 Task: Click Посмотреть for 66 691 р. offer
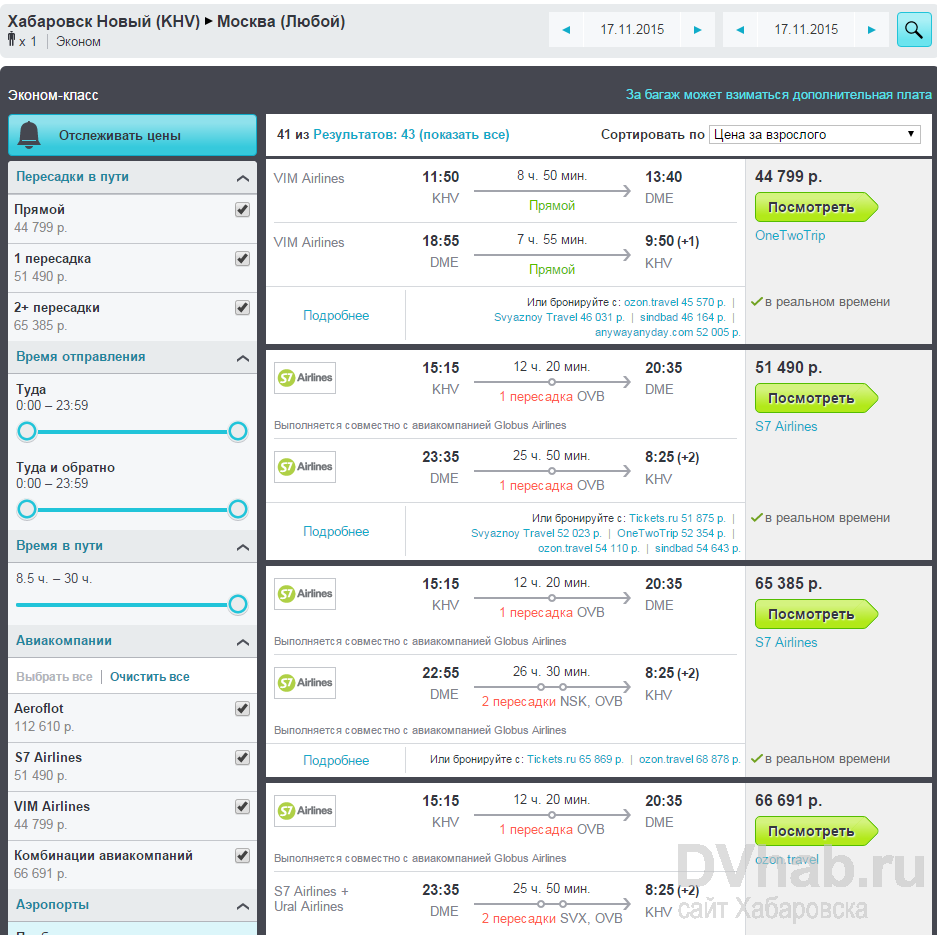pyautogui.click(x=816, y=831)
